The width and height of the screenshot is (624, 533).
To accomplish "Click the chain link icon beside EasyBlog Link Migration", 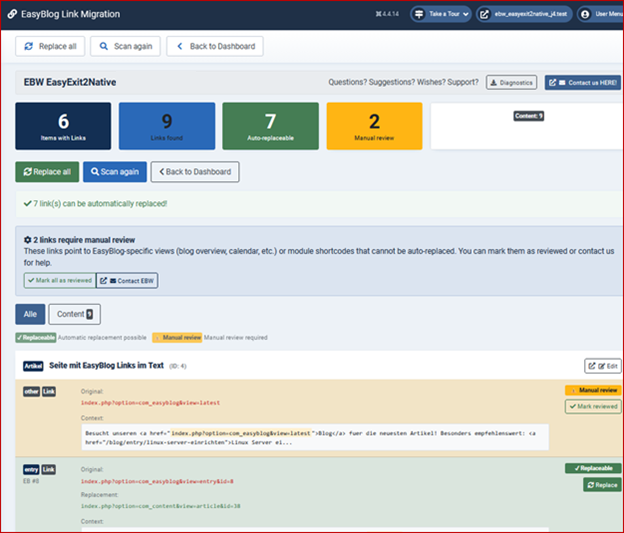I will point(12,14).
